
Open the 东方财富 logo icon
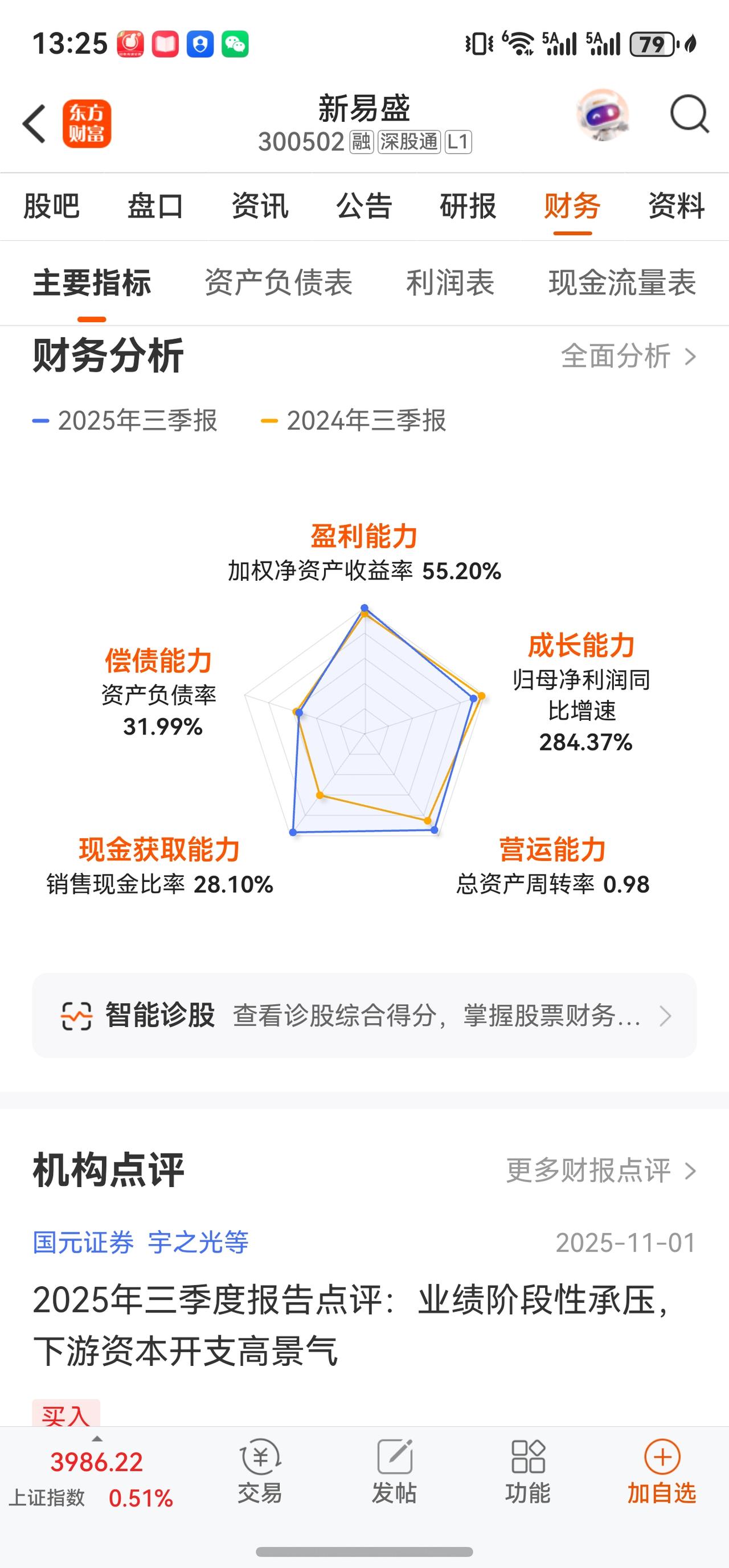[87, 124]
